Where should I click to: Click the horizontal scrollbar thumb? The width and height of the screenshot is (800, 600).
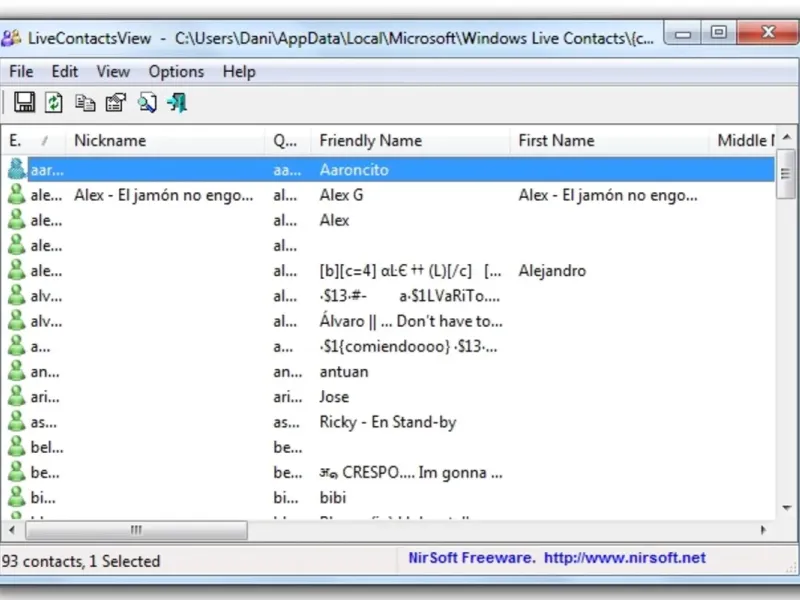click(x=137, y=530)
